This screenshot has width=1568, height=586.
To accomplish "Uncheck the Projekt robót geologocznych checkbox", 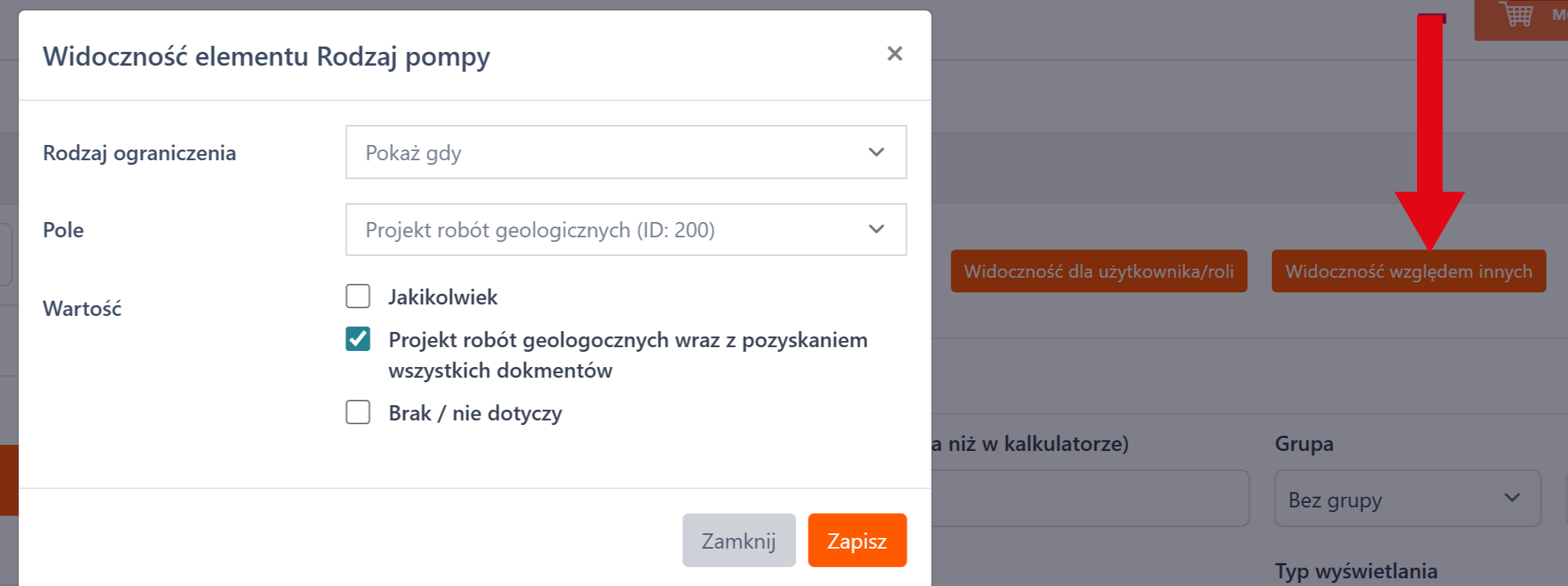I will pos(358,339).
